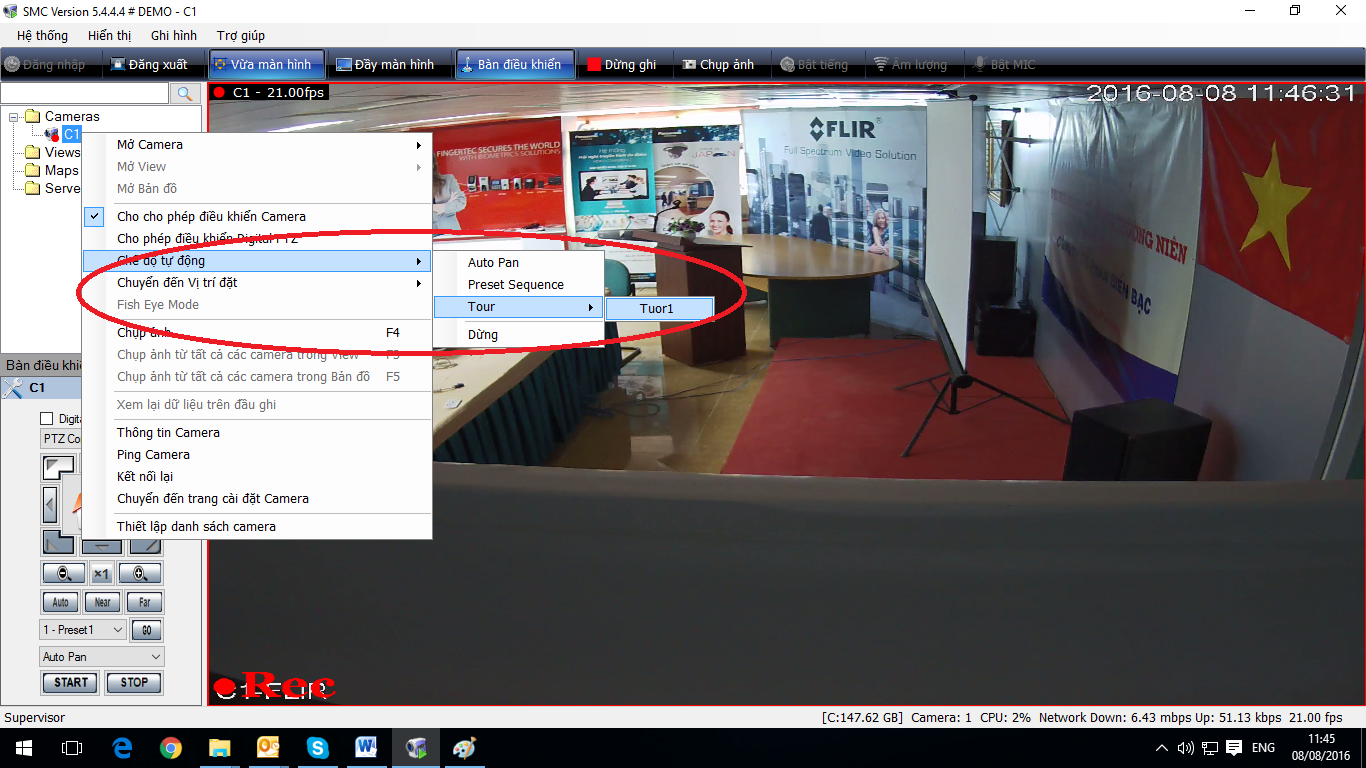The width and height of the screenshot is (1366, 768).
Task: Open Skype from the taskbar
Action: [x=318, y=748]
